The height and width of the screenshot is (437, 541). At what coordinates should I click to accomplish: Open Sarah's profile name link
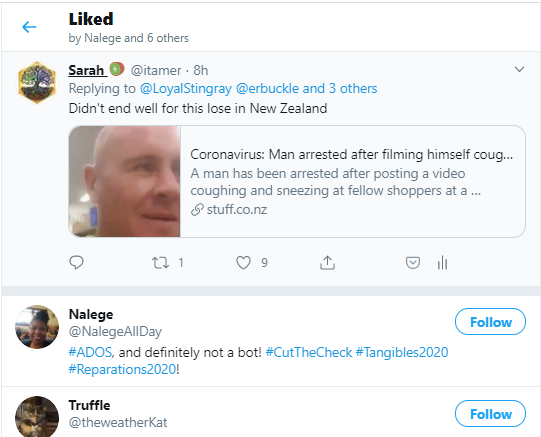point(86,70)
